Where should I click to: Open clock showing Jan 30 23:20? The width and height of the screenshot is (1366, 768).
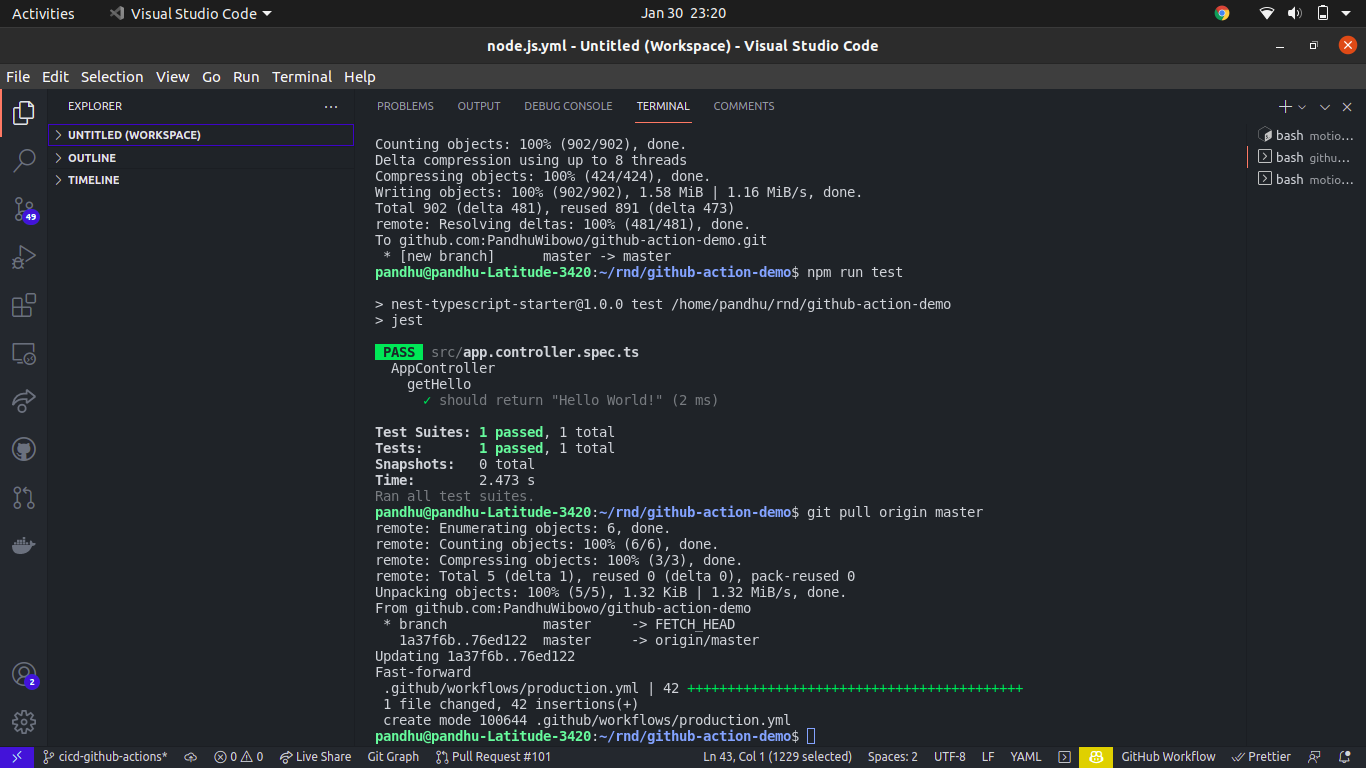point(683,14)
